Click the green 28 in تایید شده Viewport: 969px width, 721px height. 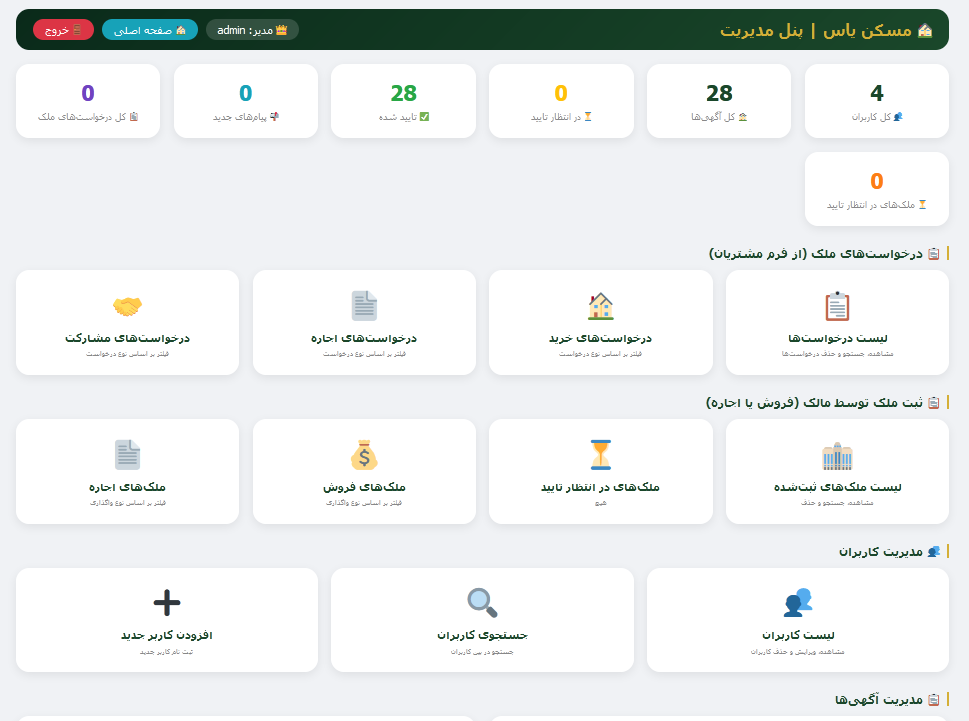pyautogui.click(x=404, y=93)
